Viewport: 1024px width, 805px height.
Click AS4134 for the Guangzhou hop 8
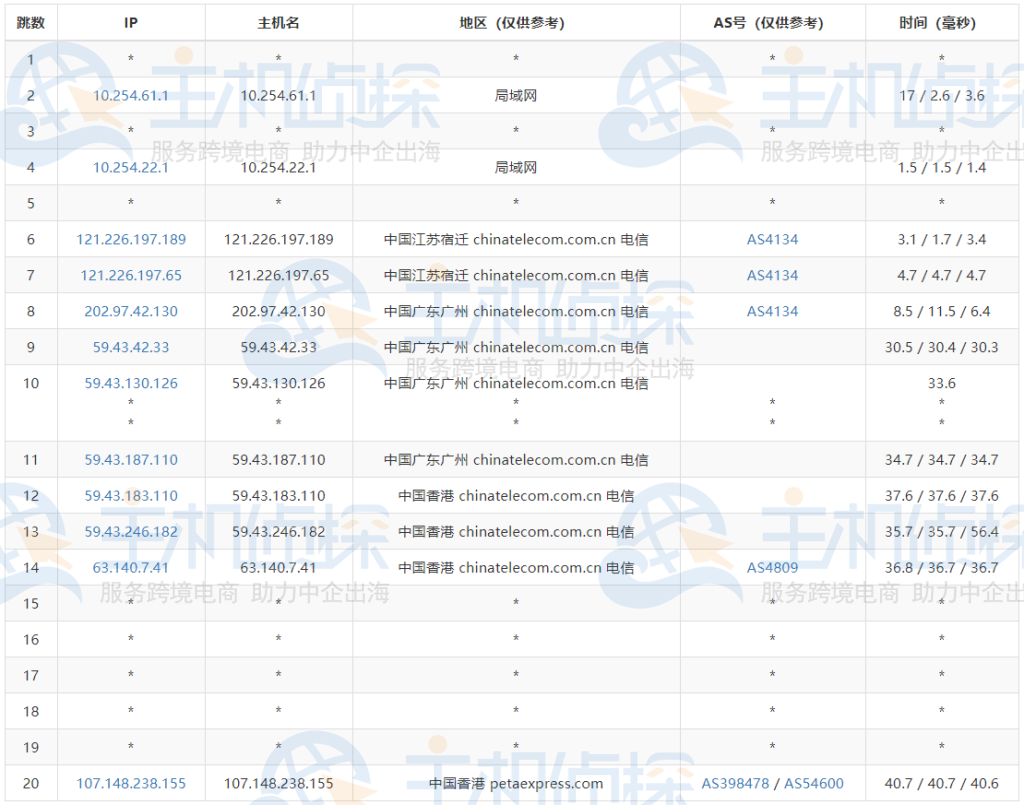771,311
